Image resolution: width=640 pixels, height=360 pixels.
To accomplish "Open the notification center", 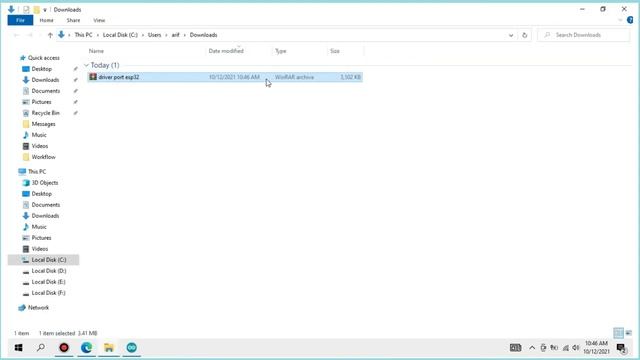I will point(621,348).
